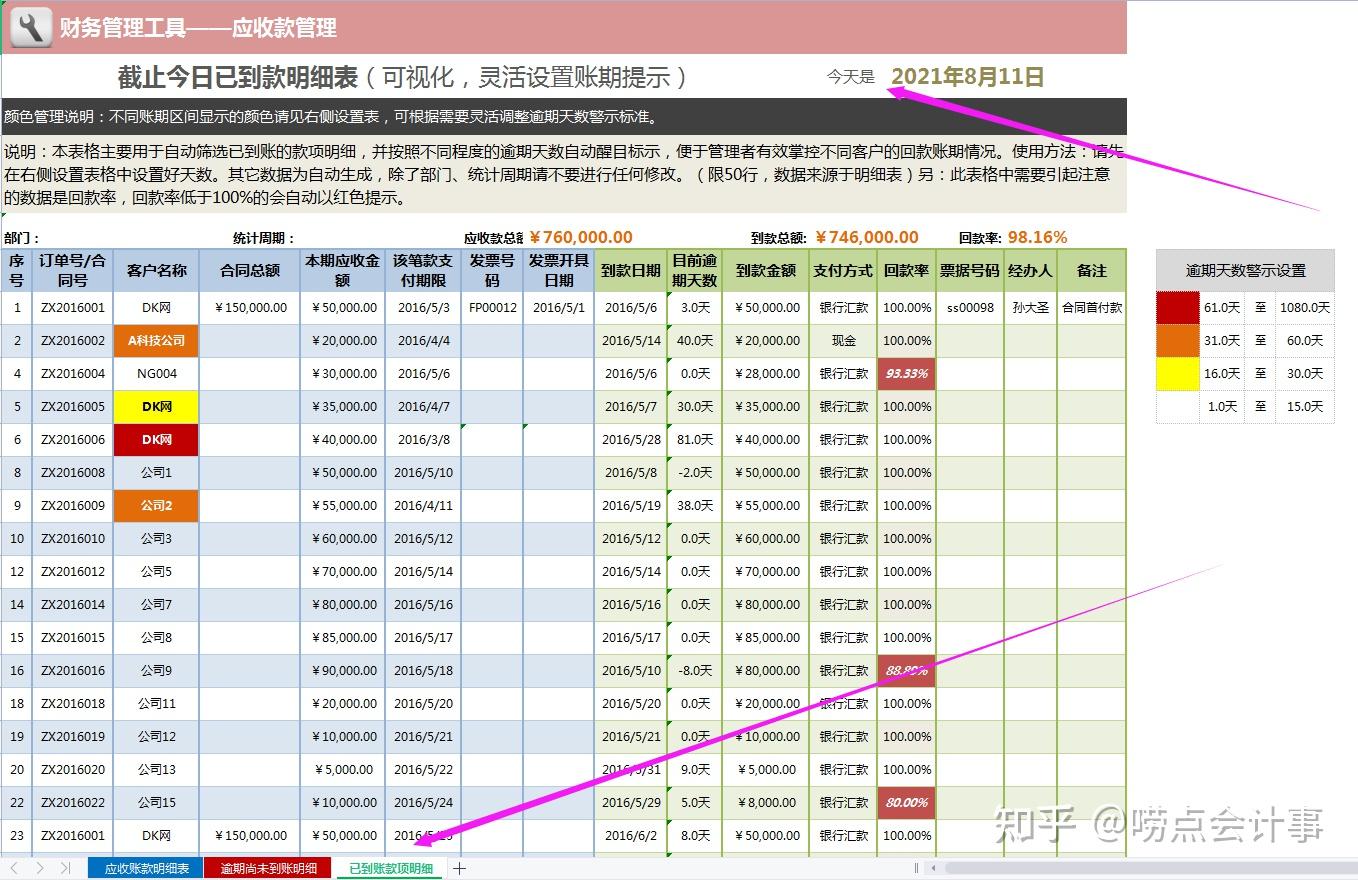1358x880 pixels.
Task: Click the 发票开具日期 column header
Action: (558, 270)
